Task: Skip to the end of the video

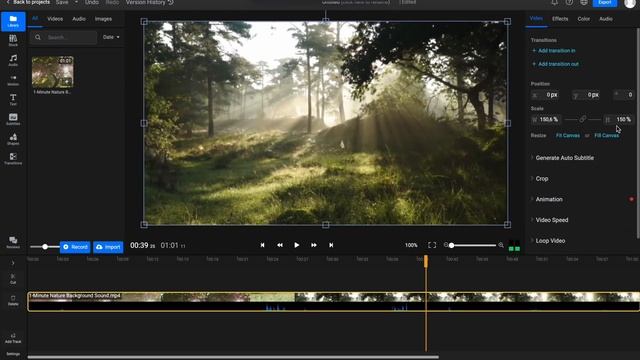Action: coord(331,245)
